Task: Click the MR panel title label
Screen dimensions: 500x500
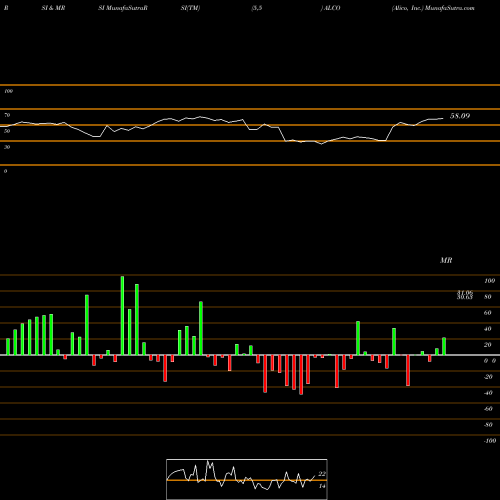Action: click(446, 260)
